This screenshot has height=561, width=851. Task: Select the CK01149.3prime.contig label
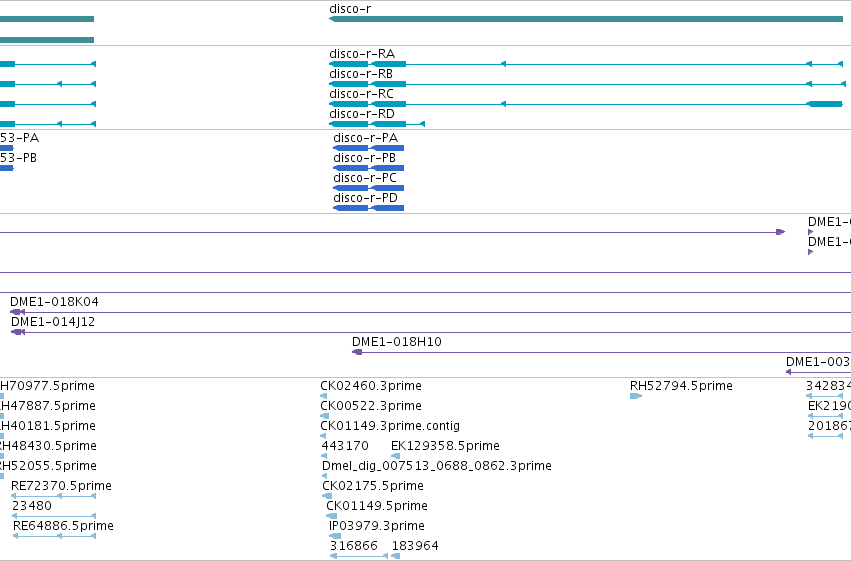[390, 426]
